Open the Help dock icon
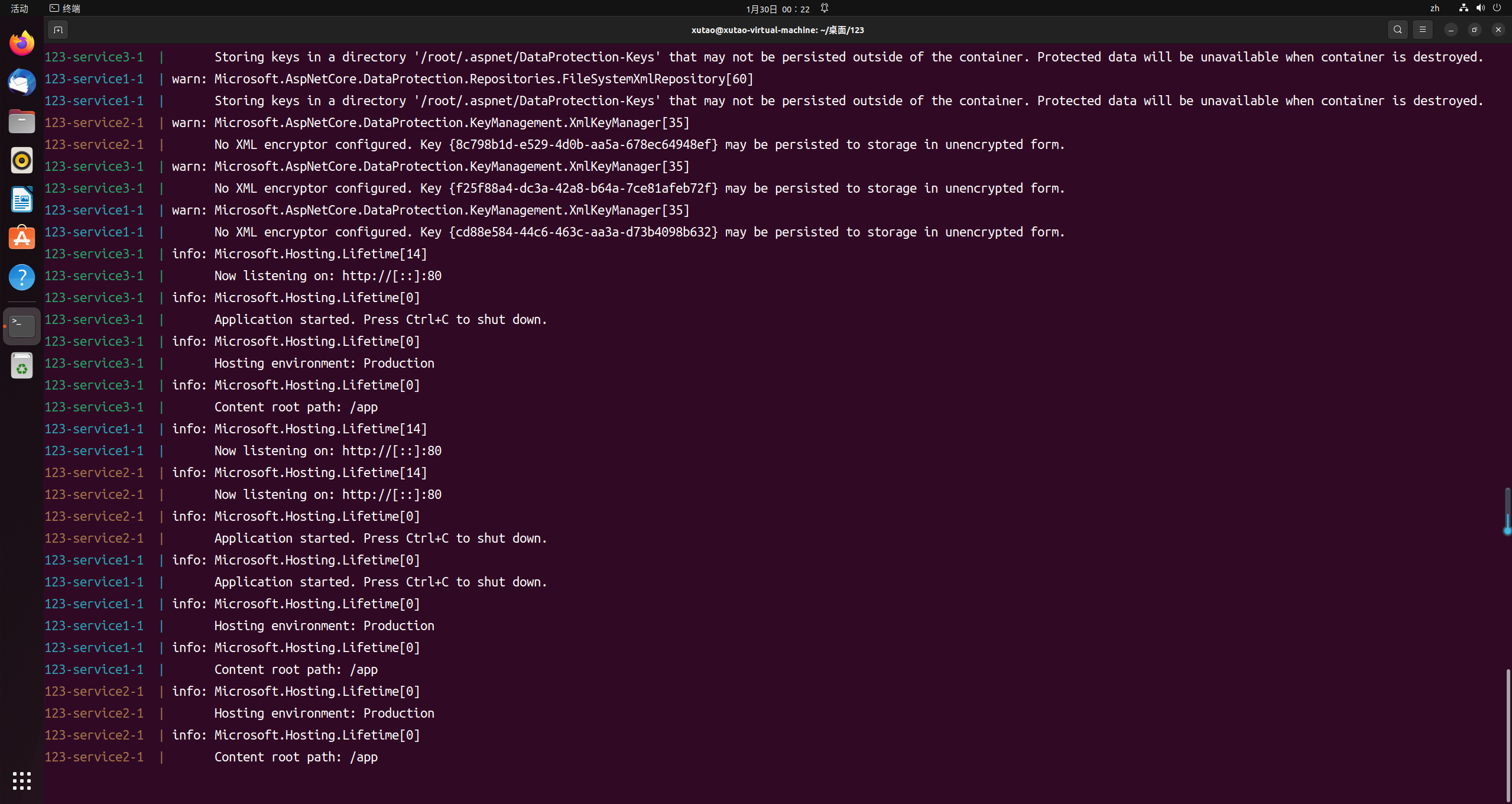1512x804 pixels. pos(22,277)
